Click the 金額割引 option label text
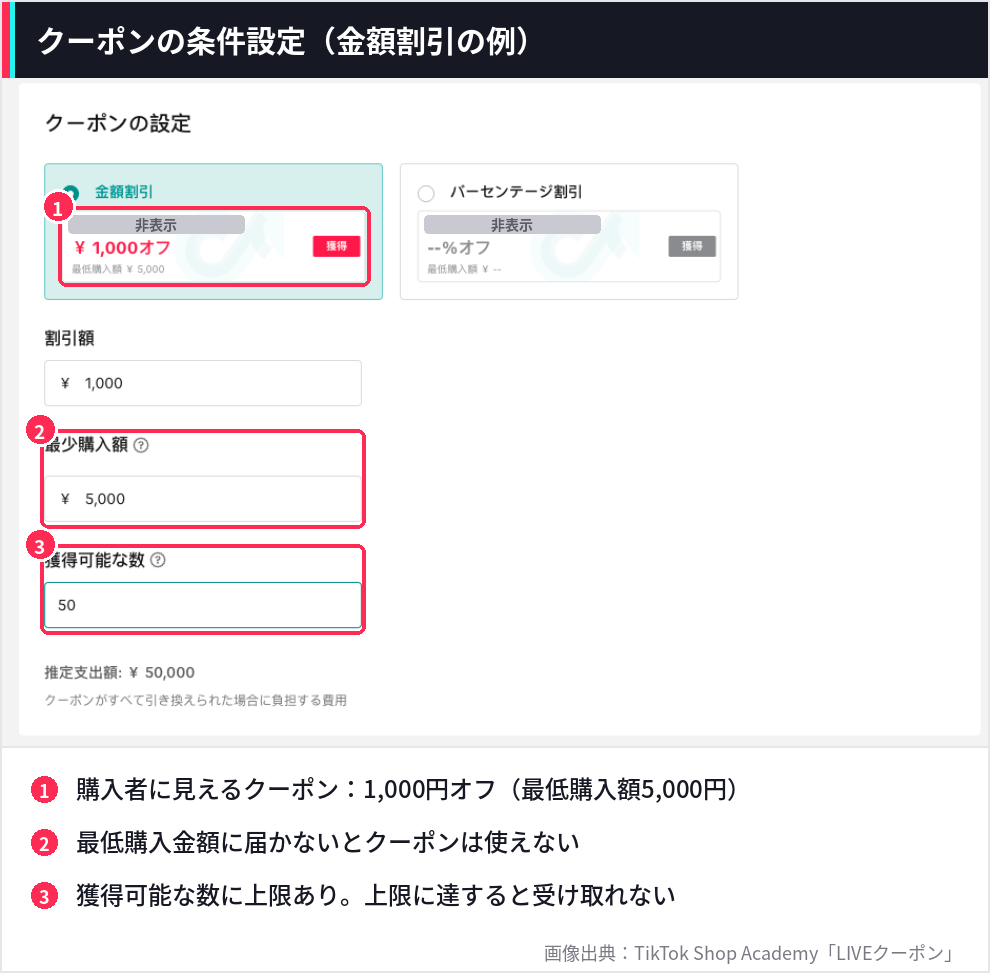 coord(124,192)
